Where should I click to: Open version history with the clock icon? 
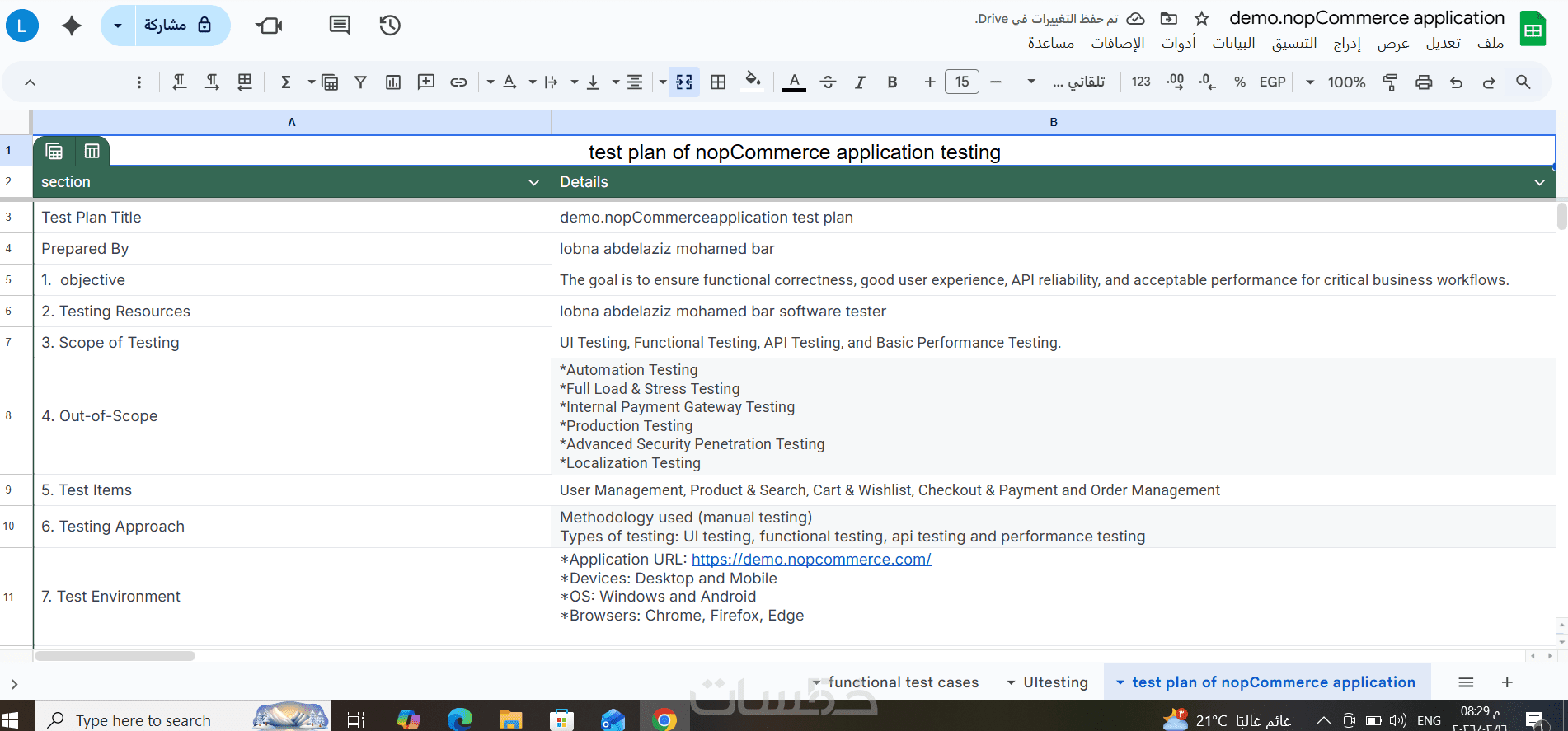[390, 26]
